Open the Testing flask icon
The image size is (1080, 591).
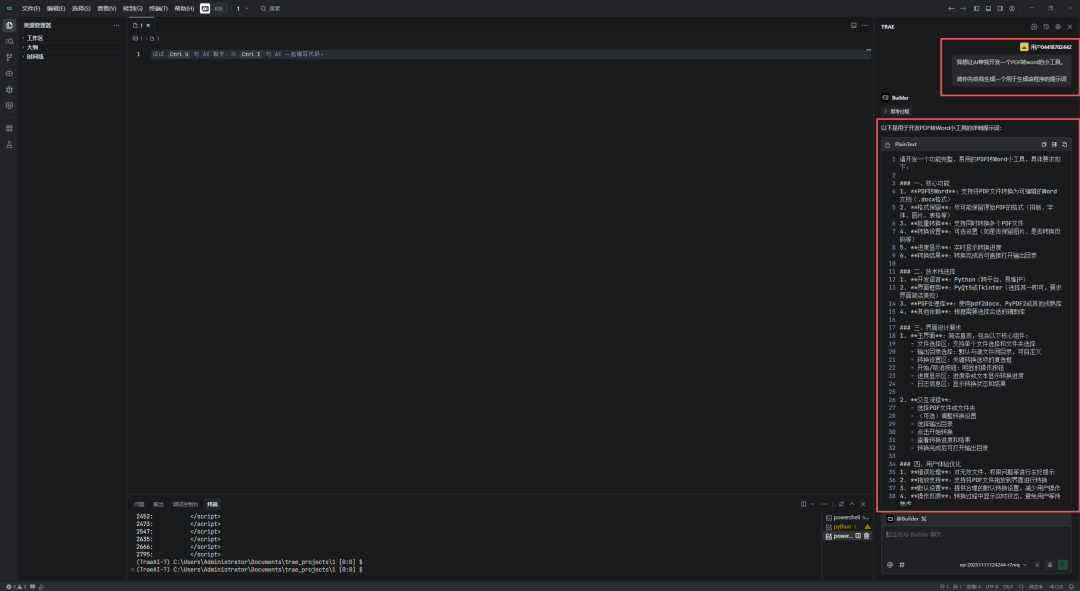point(9,145)
